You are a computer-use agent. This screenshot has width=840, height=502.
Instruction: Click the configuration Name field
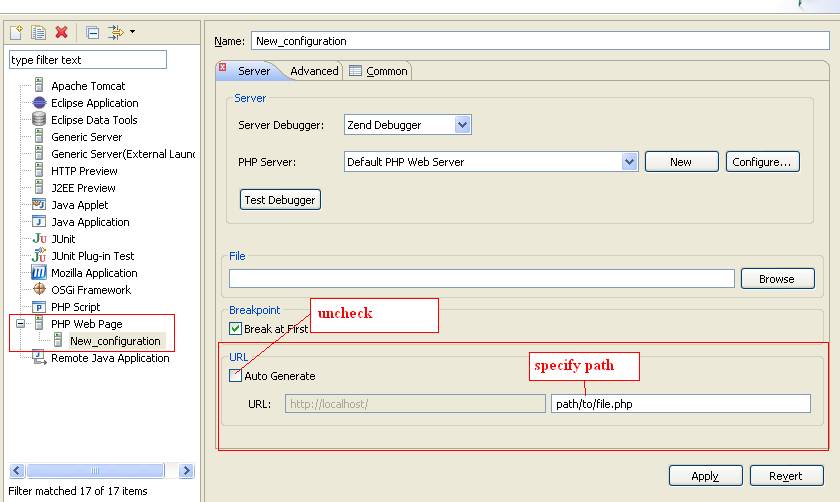point(540,41)
